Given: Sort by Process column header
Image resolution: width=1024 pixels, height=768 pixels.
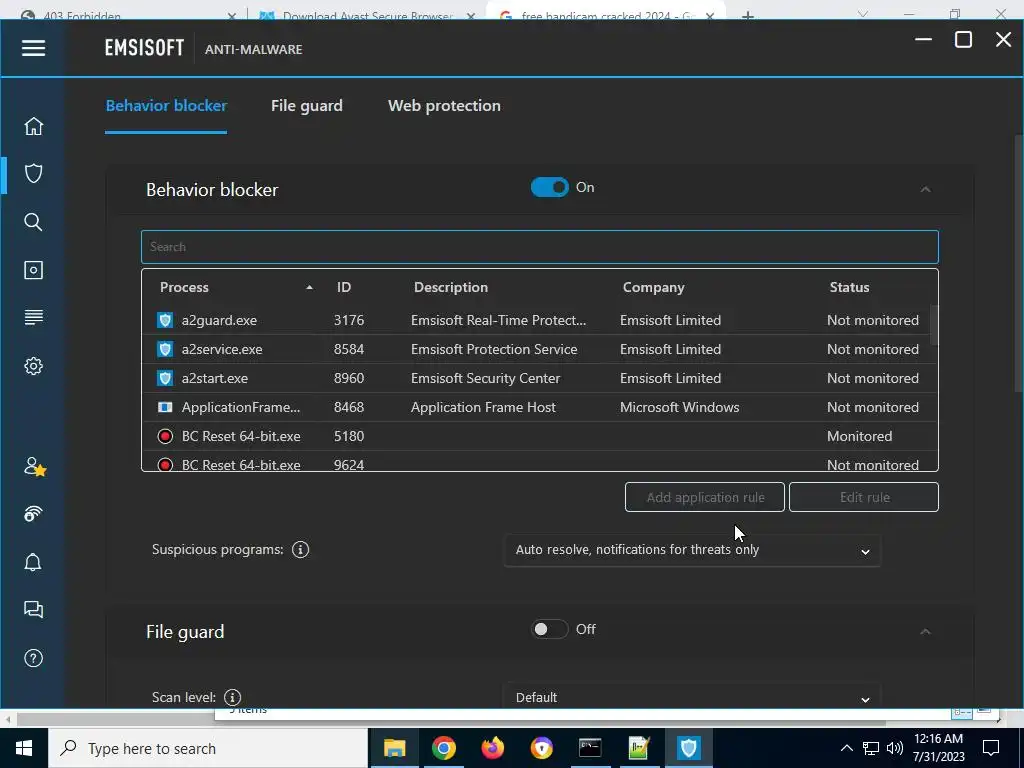Looking at the screenshot, I should point(184,287).
